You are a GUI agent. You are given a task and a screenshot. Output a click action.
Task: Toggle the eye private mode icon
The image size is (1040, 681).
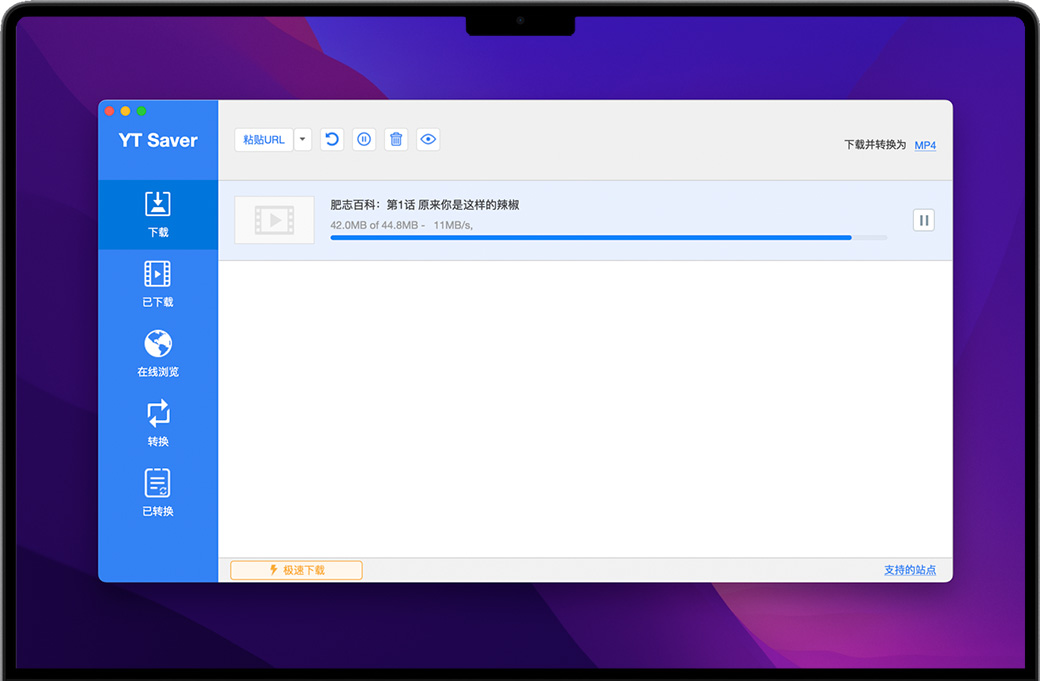pyautogui.click(x=428, y=140)
